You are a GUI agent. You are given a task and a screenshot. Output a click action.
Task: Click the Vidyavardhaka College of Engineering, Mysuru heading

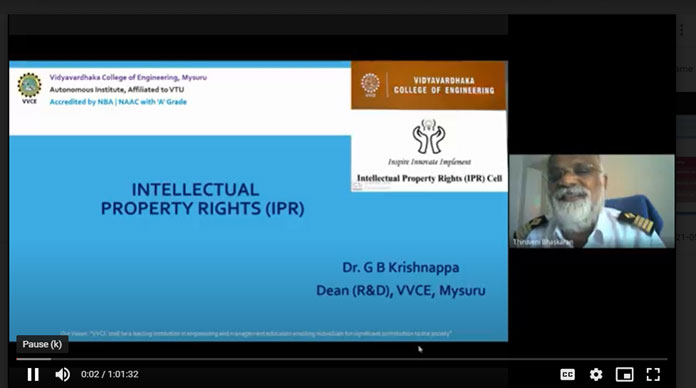128,77
